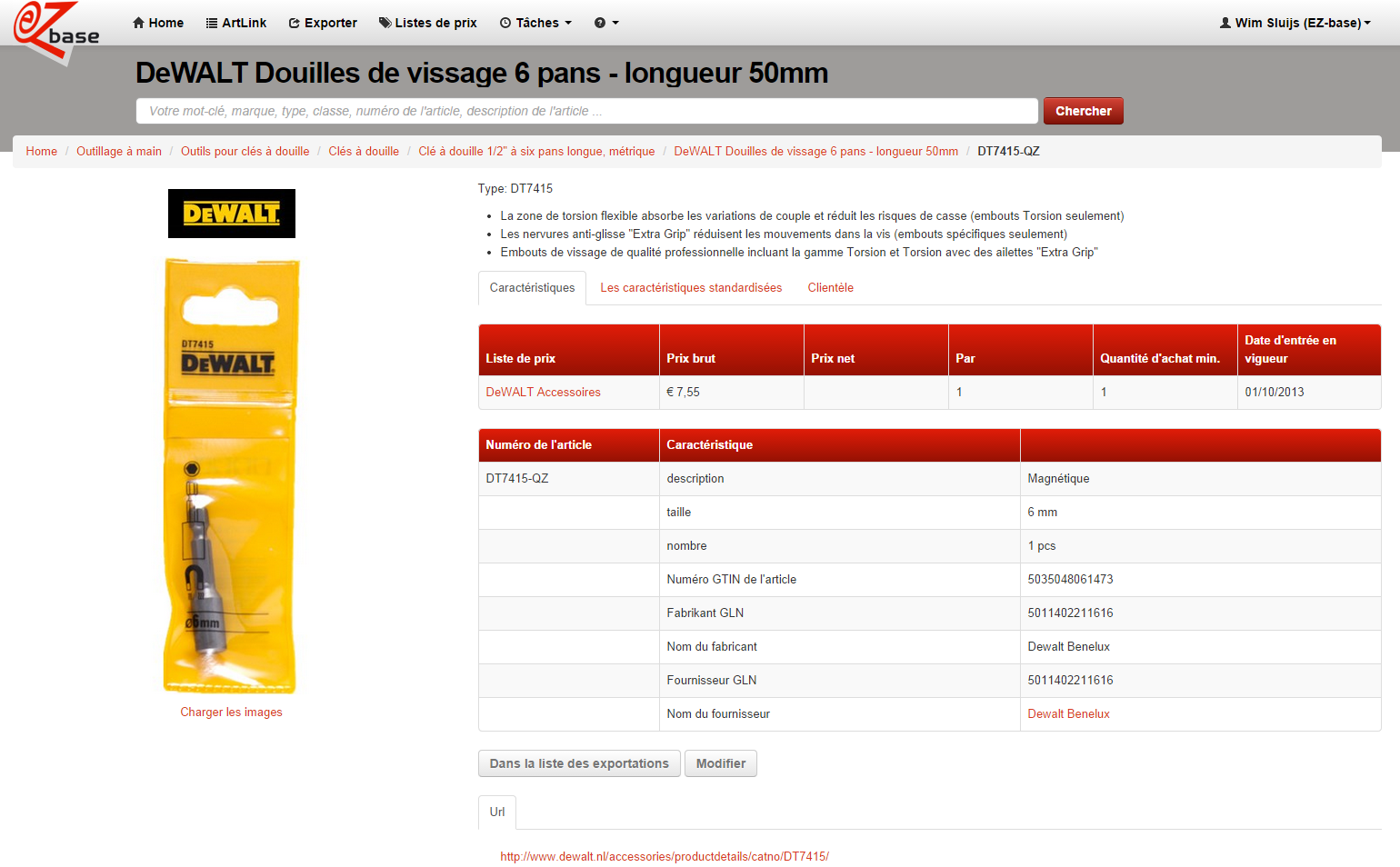Open ArtLink from the top menu

coord(236,23)
